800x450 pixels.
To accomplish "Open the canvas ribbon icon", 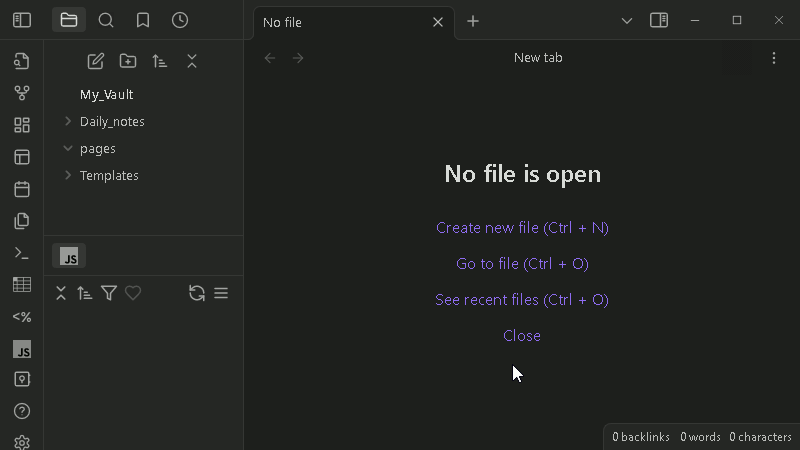I will tap(22, 125).
